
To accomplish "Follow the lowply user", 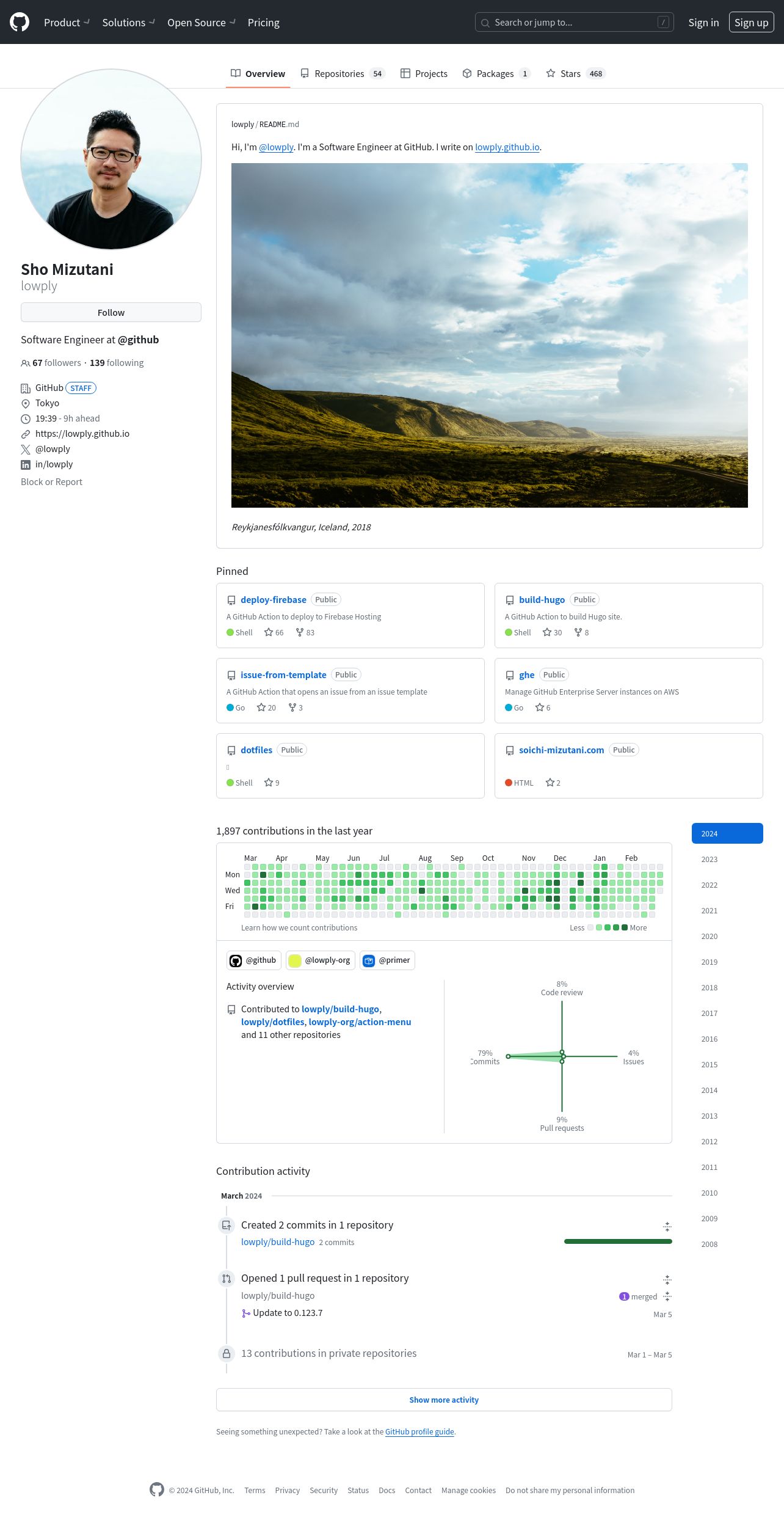I will [x=111, y=312].
